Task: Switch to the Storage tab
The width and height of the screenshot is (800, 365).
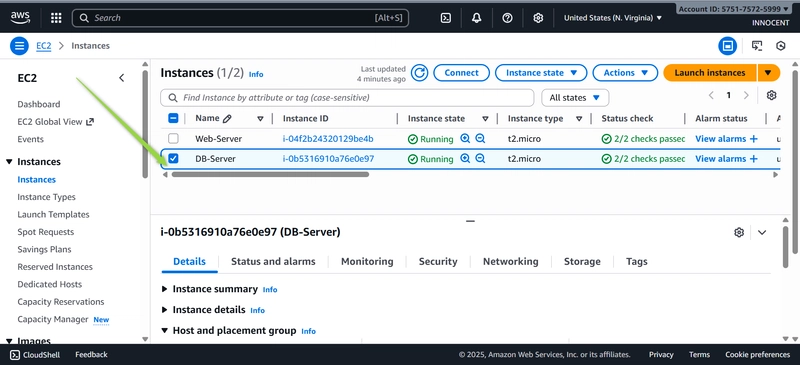Action: point(582,261)
